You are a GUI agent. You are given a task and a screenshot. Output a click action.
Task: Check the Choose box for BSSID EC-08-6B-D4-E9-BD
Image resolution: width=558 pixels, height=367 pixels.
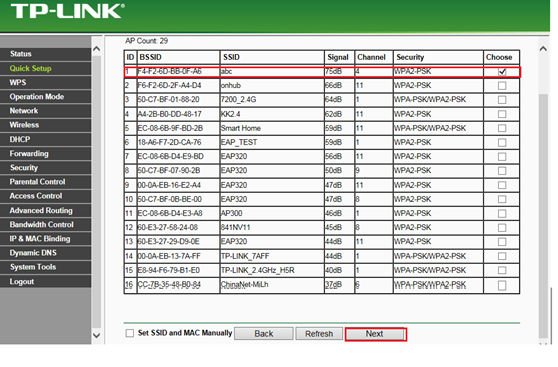click(x=502, y=157)
